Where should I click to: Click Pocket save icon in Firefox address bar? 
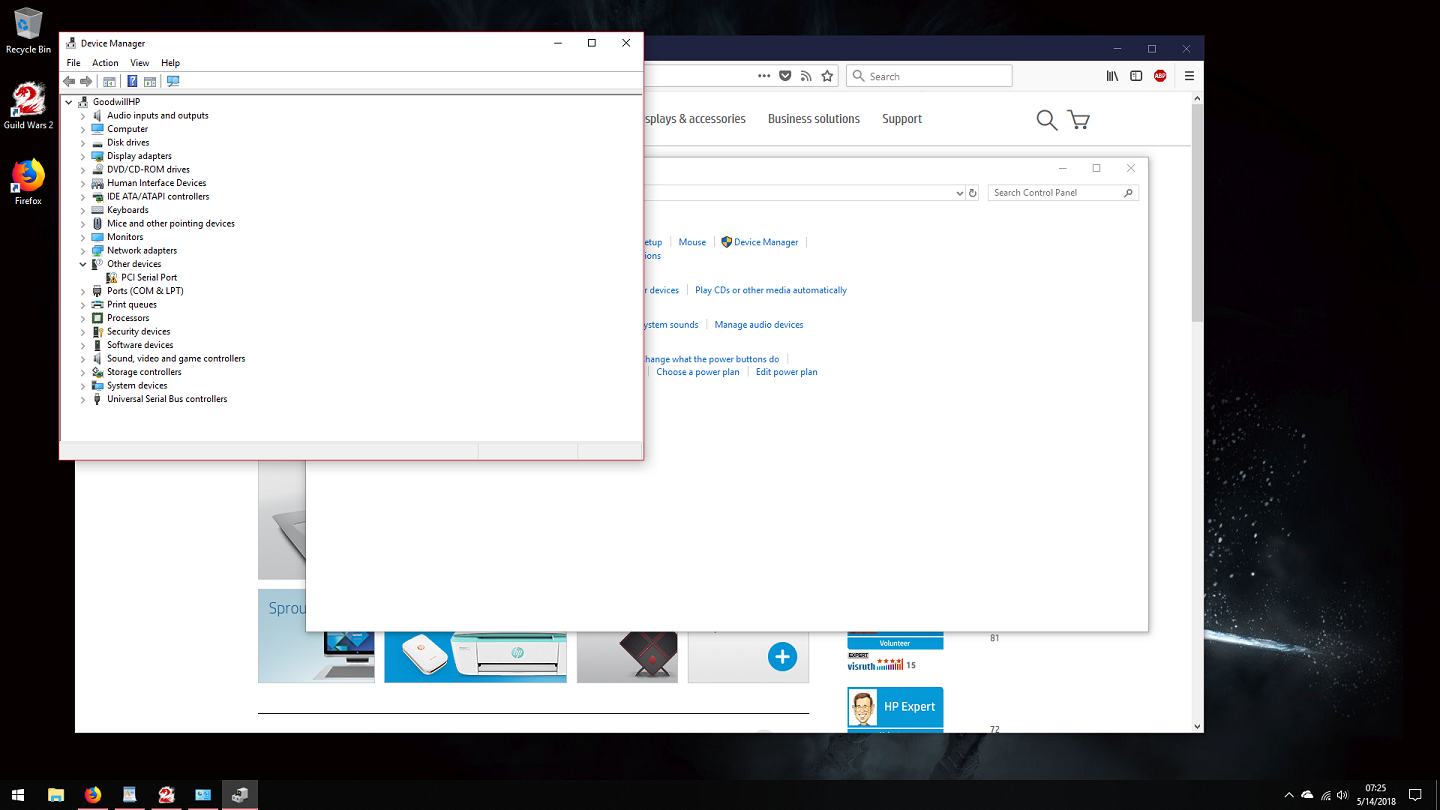(x=785, y=76)
